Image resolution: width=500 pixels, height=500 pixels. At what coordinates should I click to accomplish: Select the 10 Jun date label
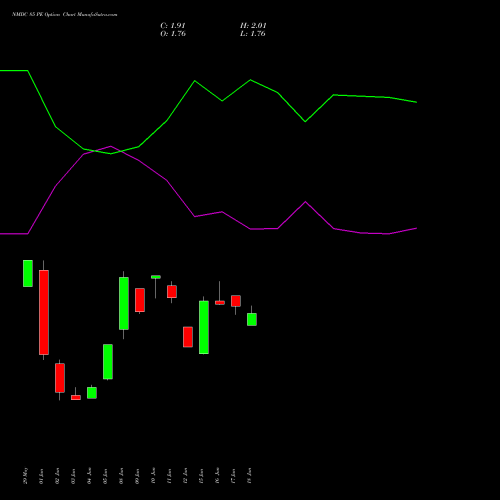tap(154, 476)
